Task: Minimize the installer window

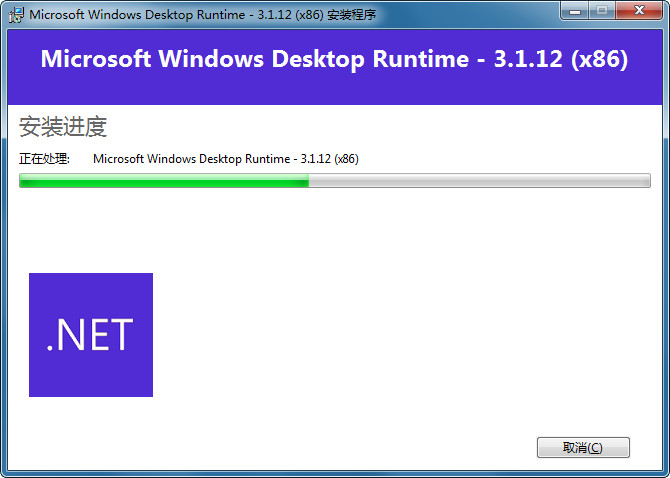Action: [x=575, y=11]
